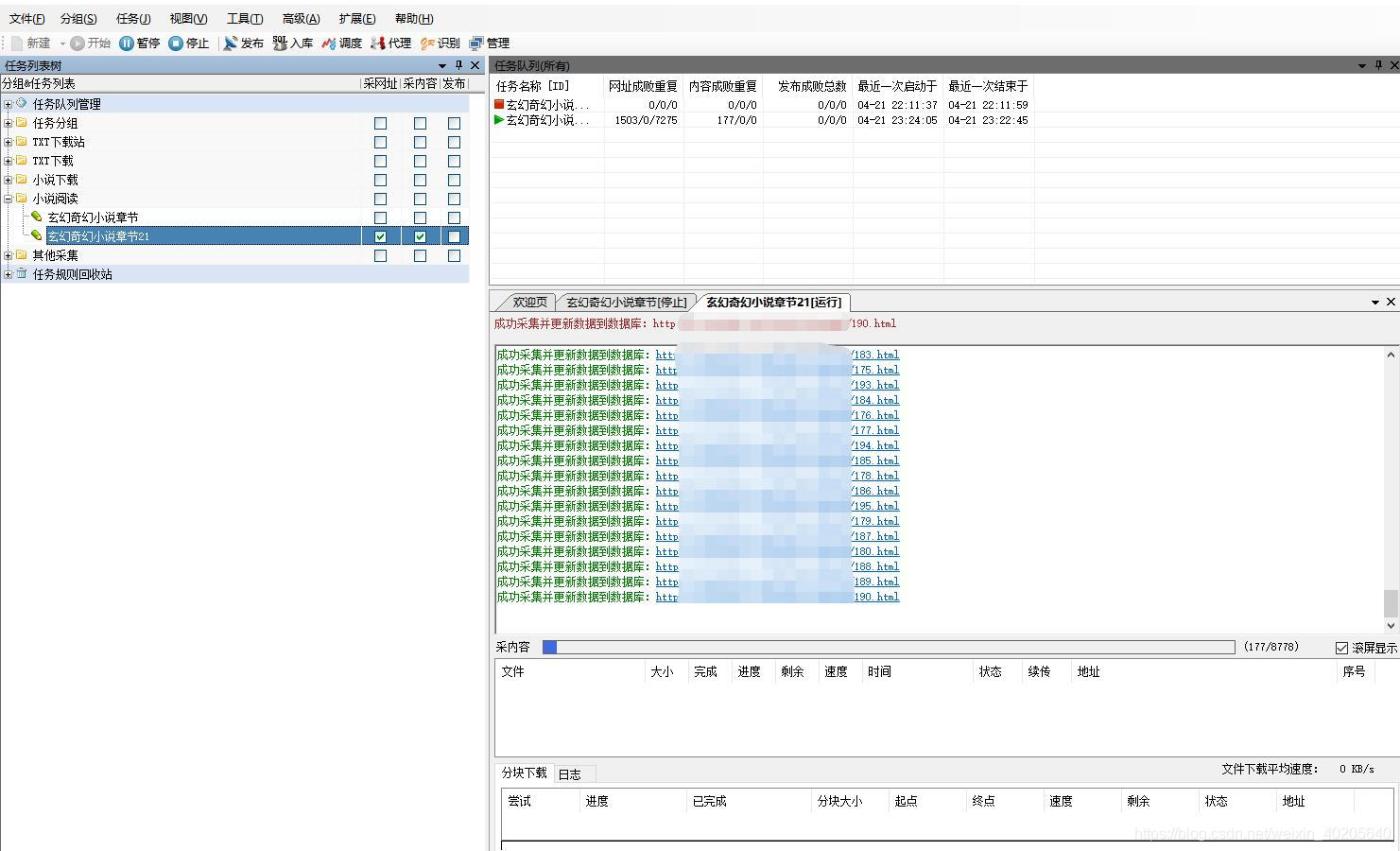Viewport: 1400px width, 851px height.
Task: Switch to the 日志 tab
Action: (569, 774)
